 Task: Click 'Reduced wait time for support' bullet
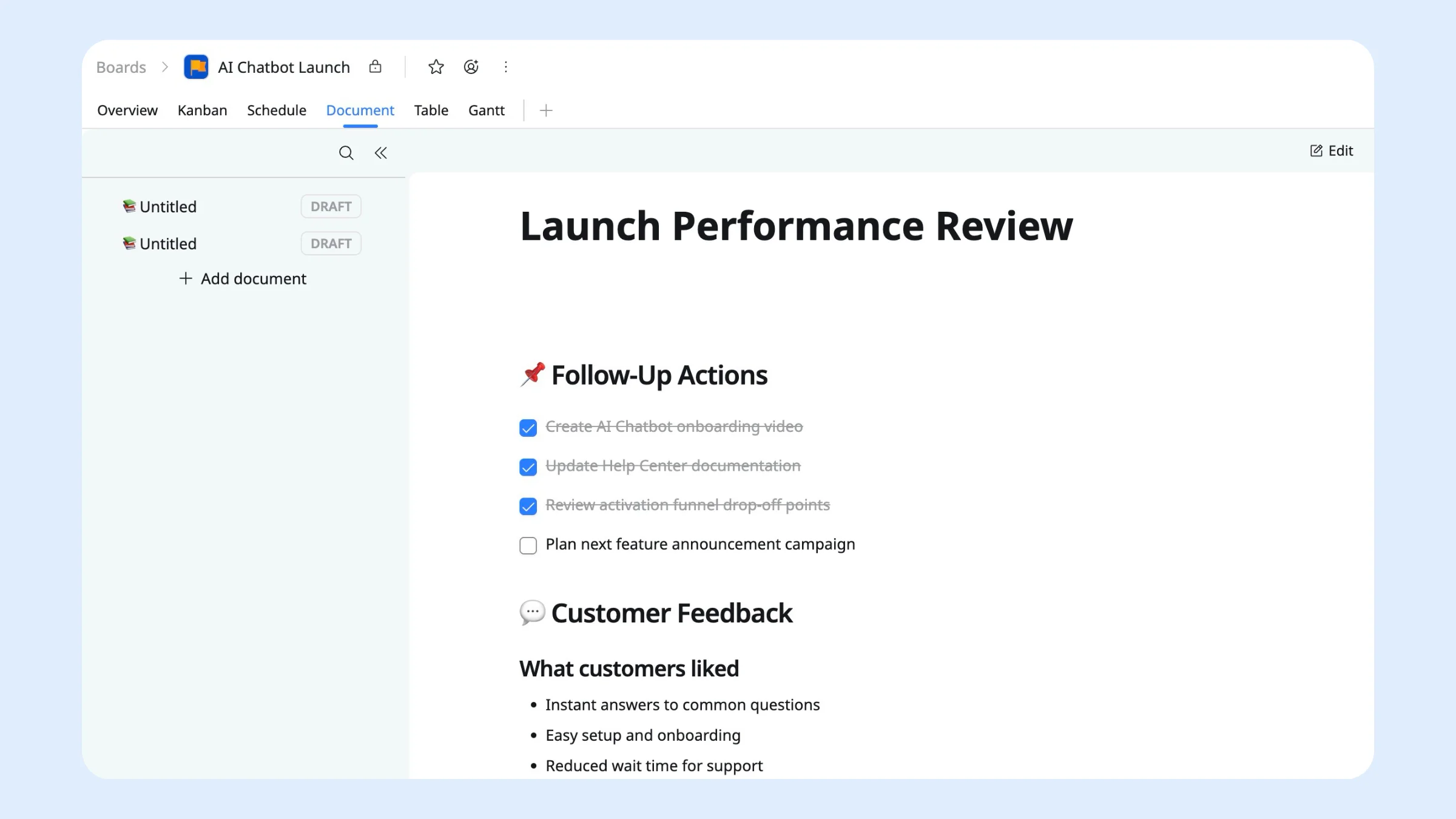tap(654, 766)
